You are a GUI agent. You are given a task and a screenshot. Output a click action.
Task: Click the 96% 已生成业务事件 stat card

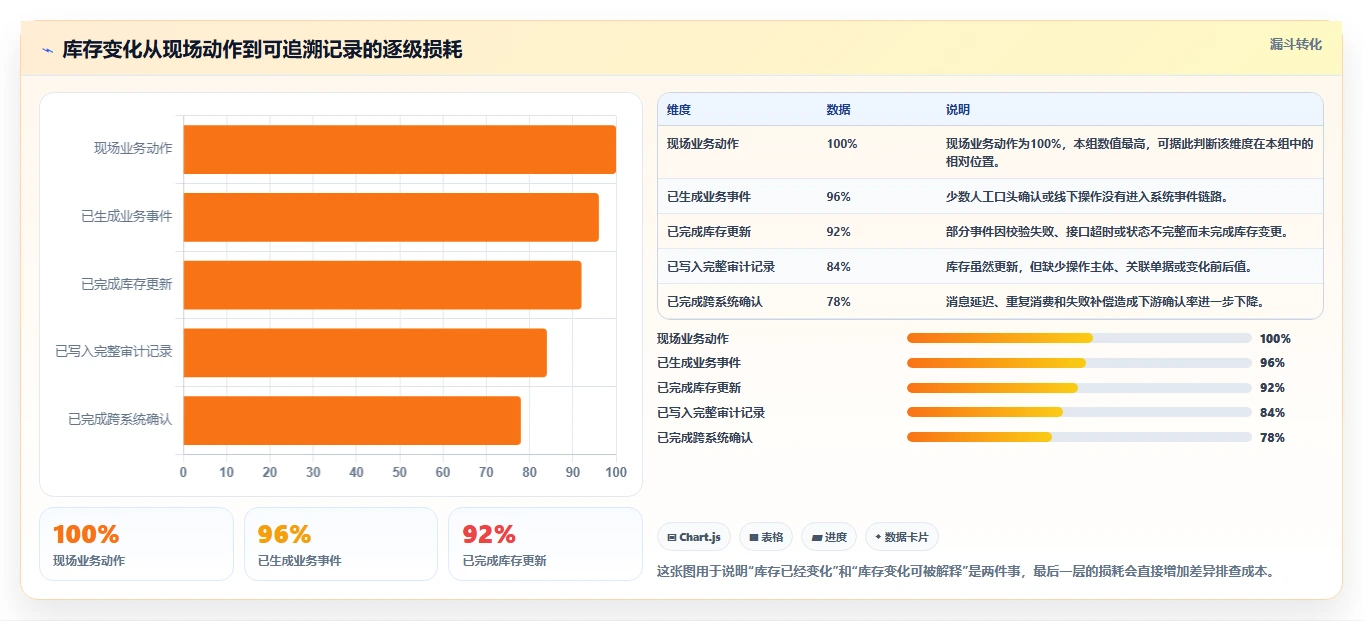tap(341, 544)
